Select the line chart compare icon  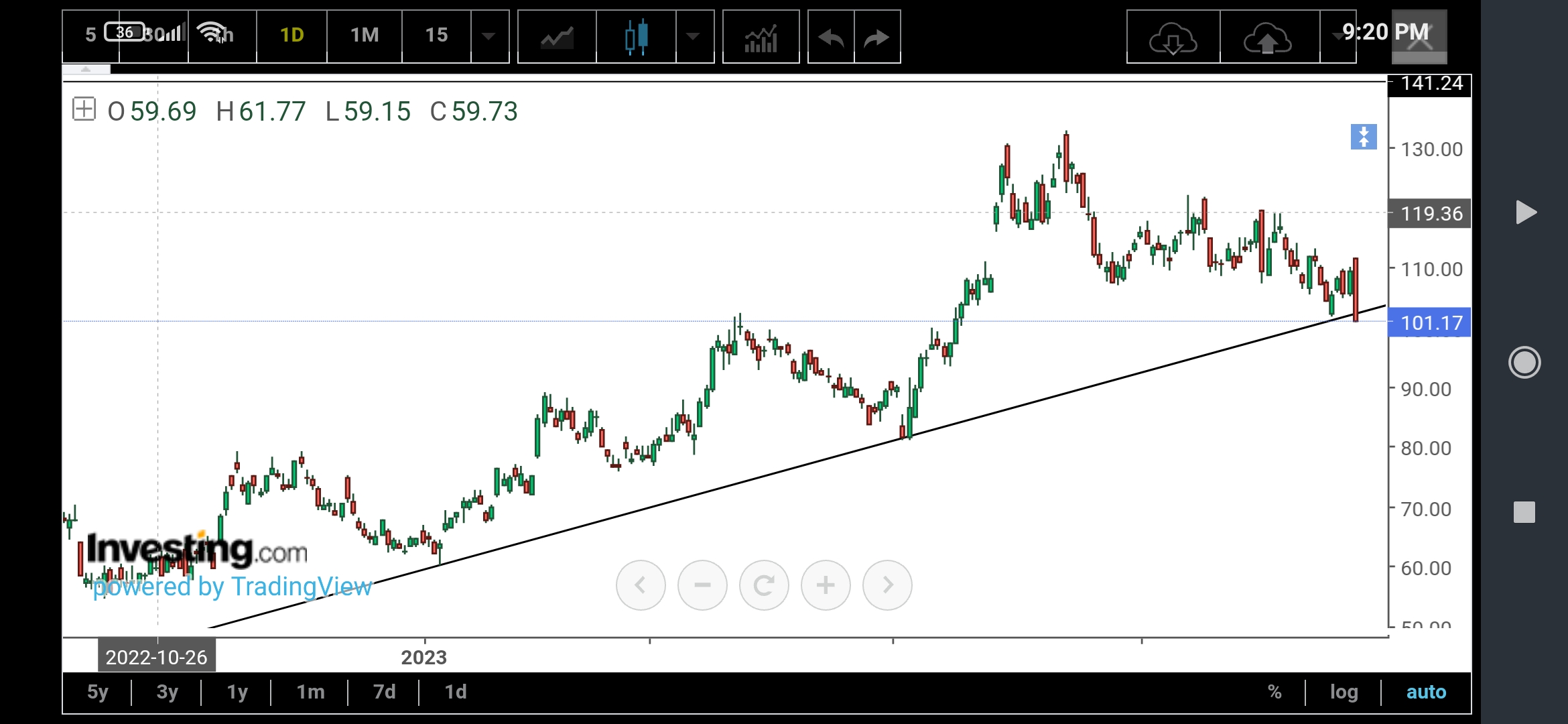(557, 37)
